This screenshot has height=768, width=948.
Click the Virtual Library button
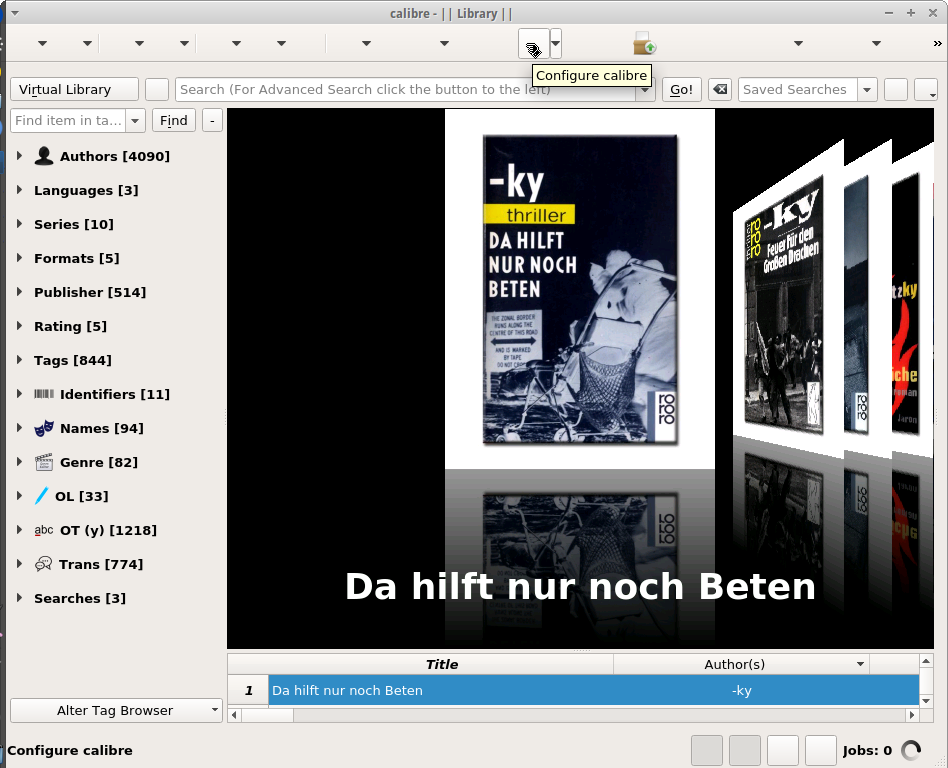74,89
